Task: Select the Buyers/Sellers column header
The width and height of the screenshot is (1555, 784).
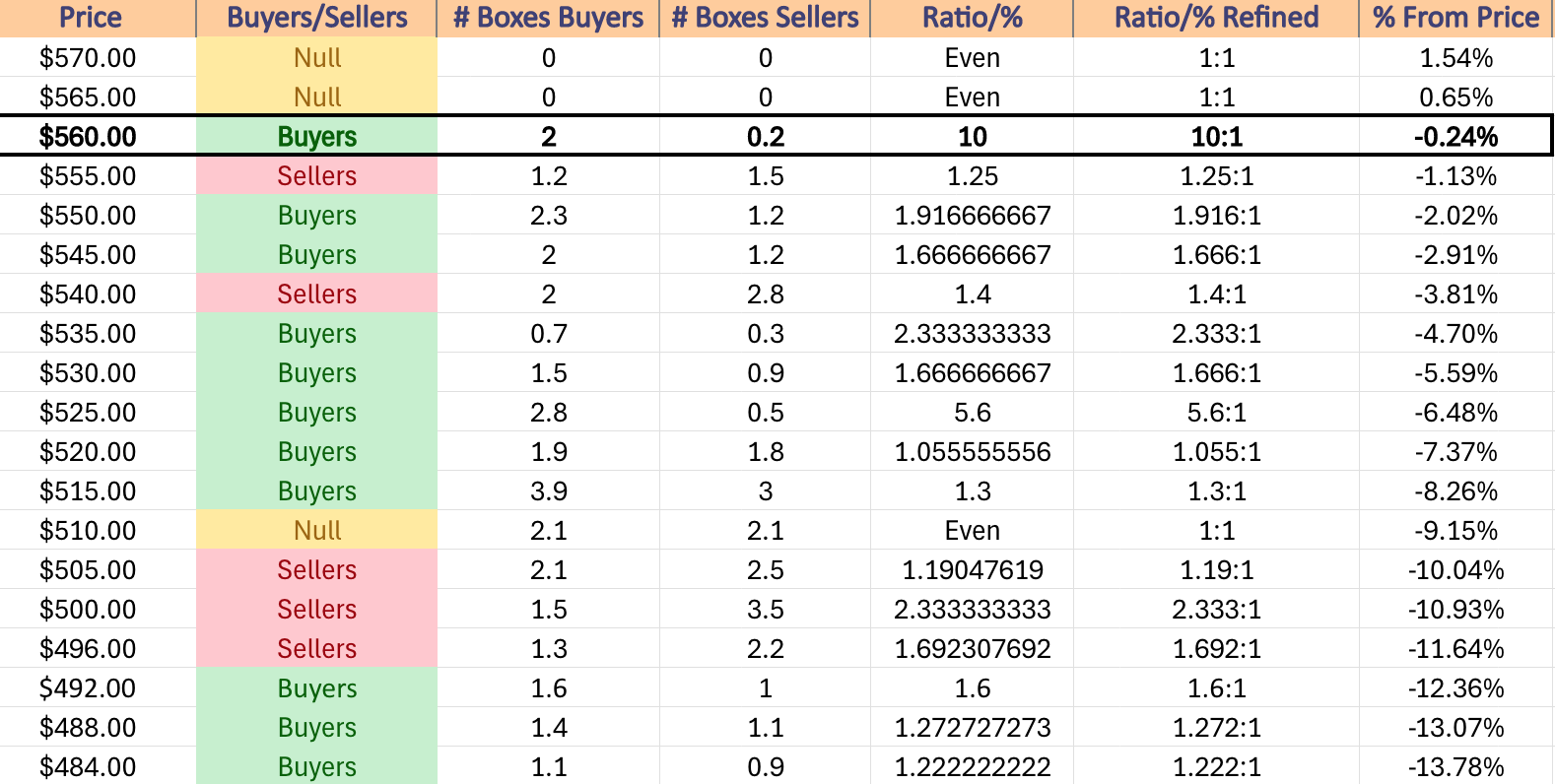Action: point(316,18)
